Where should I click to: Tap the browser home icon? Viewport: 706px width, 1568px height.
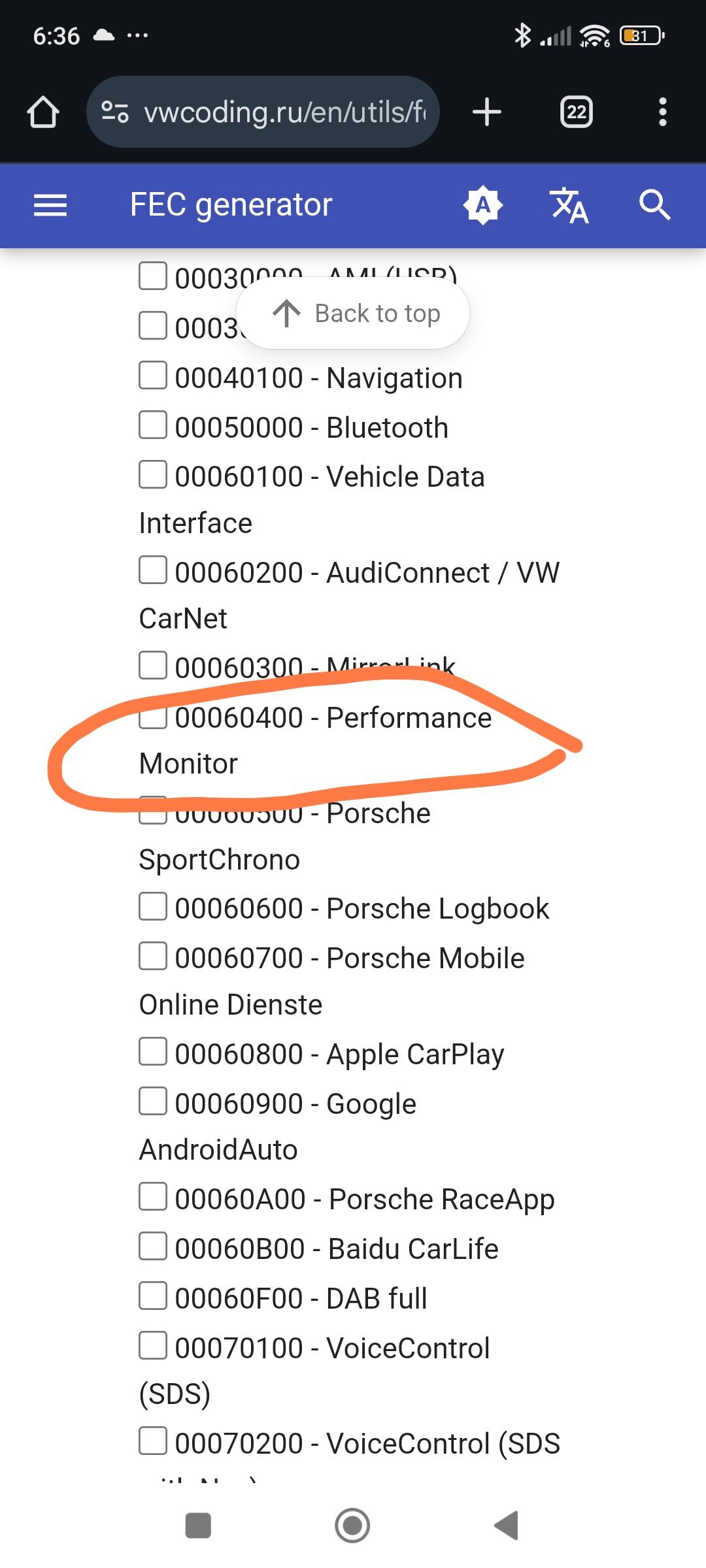coord(43,112)
